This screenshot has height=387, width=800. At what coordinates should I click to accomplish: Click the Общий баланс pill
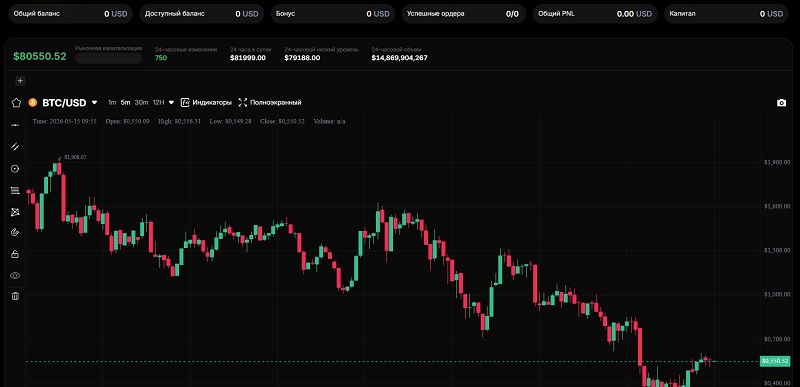[x=70, y=14]
